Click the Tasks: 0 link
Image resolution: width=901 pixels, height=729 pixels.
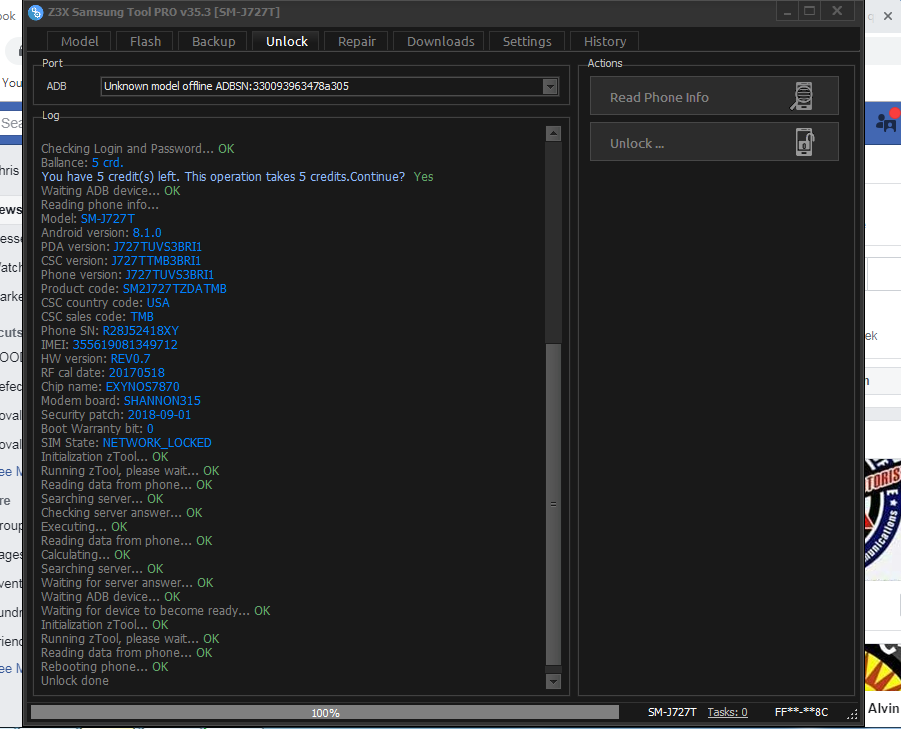tap(727, 712)
